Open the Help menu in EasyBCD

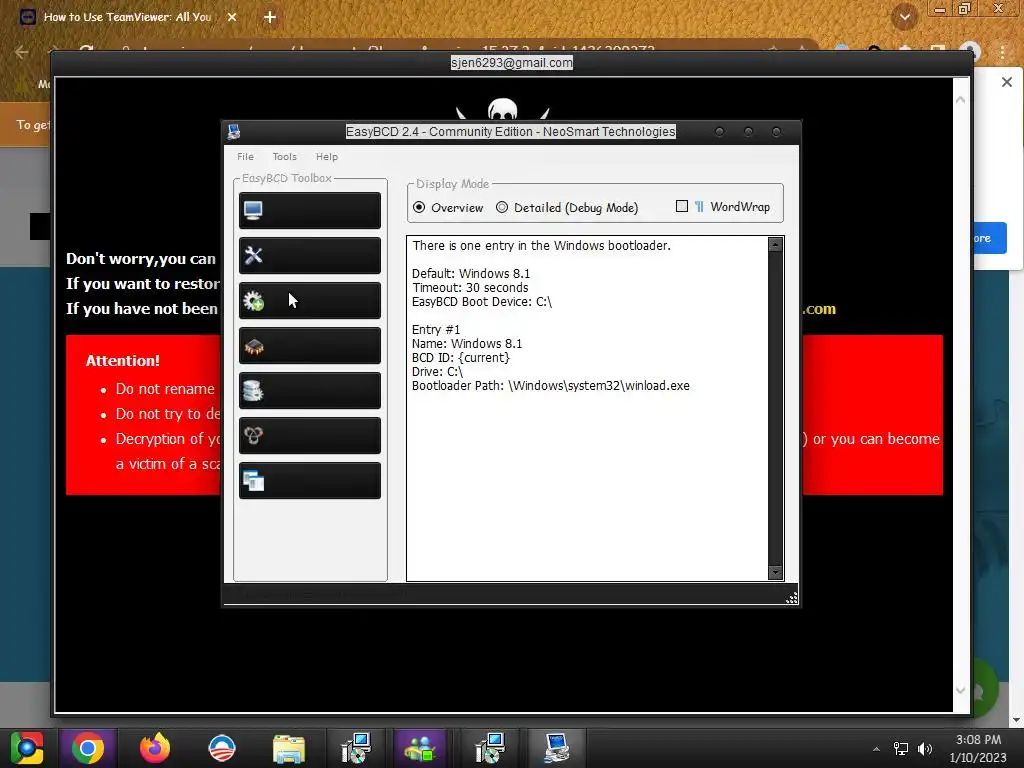(327, 157)
